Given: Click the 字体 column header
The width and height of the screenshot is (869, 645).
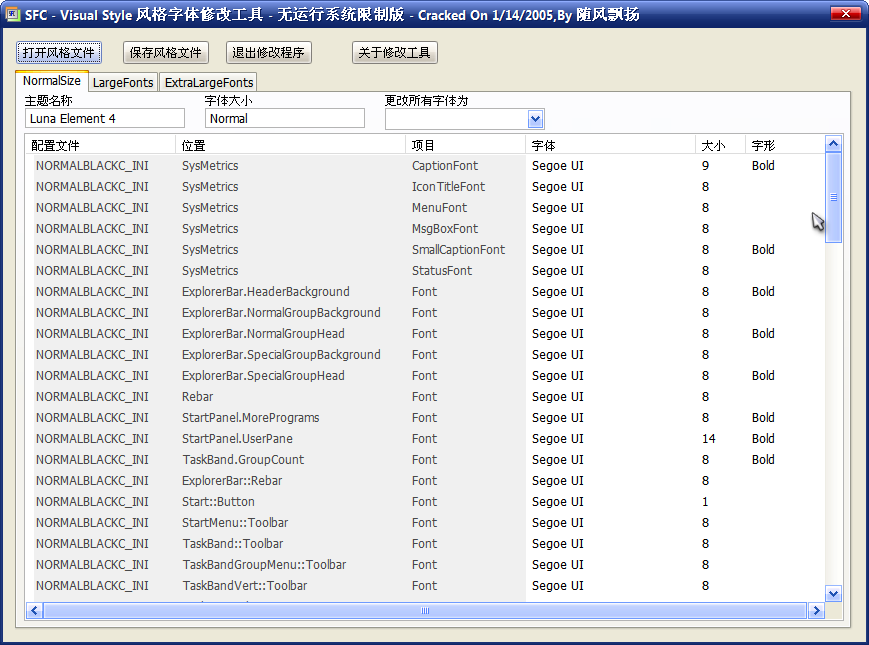Looking at the screenshot, I should coord(610,145).
